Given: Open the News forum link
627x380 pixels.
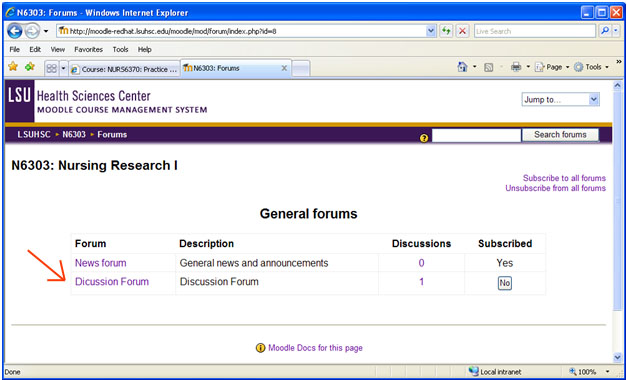Looking at the screenshot, I should coord(100,263).
